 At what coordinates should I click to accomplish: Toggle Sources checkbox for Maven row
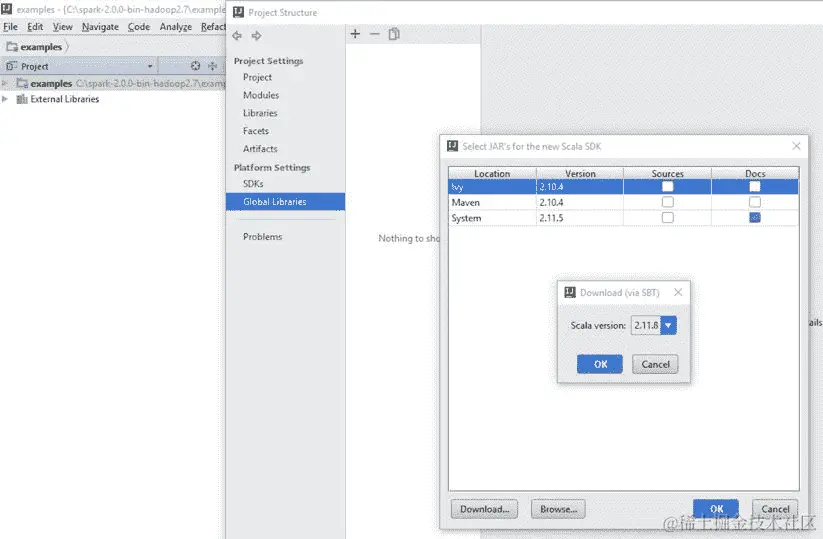[x=668, y=202]
